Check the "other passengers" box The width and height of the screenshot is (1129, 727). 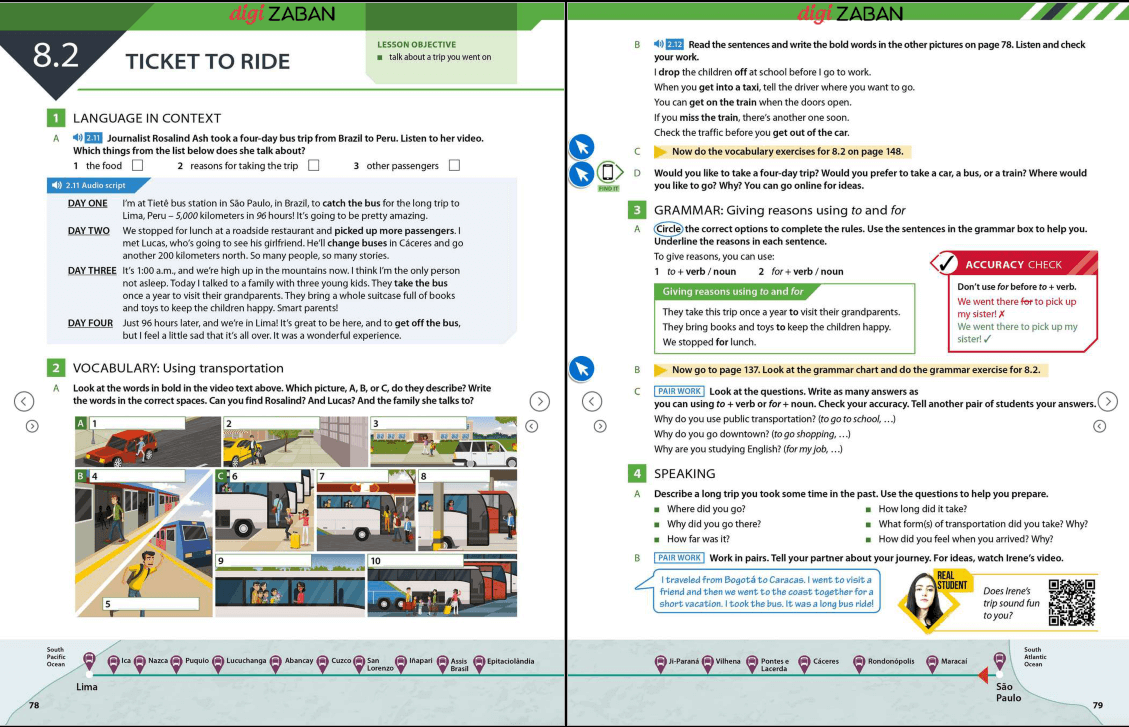coord(454,166)
